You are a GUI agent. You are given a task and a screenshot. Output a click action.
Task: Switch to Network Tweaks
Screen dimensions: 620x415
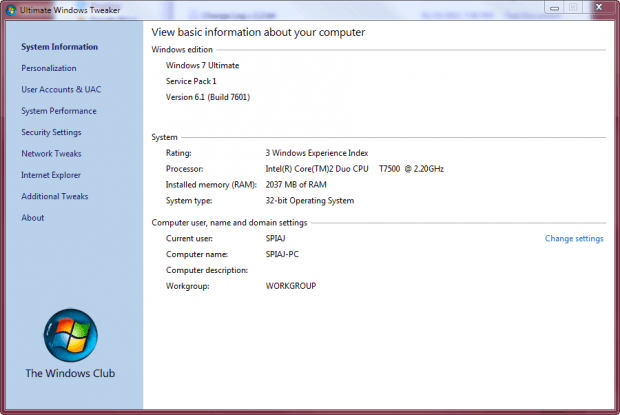51,153
